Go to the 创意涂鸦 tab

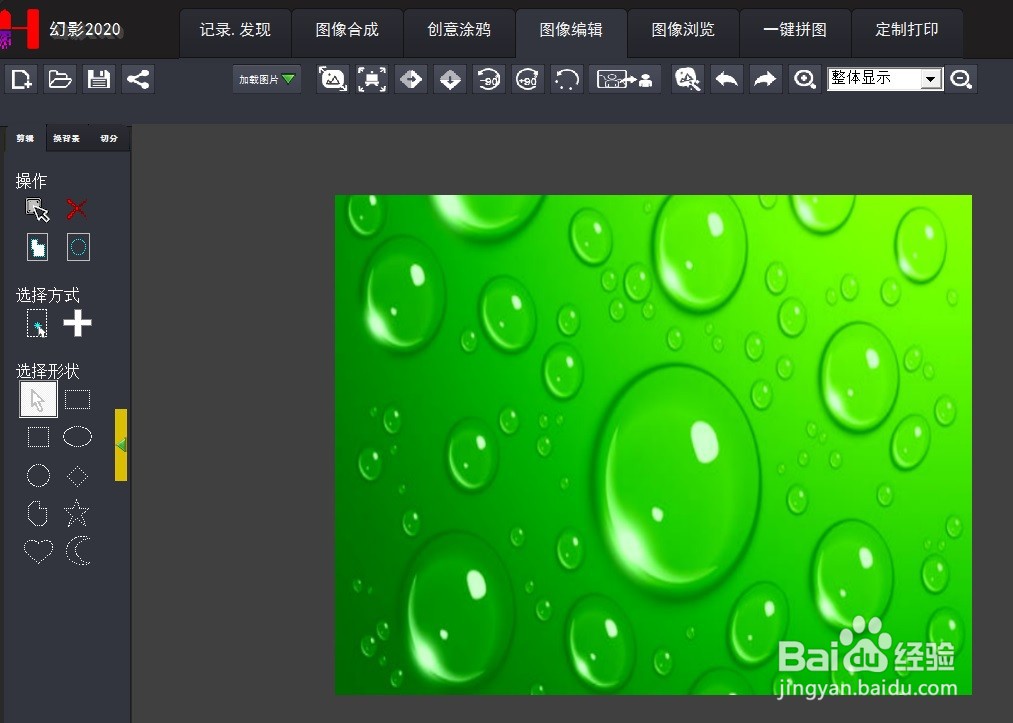(x=459, y=30)
